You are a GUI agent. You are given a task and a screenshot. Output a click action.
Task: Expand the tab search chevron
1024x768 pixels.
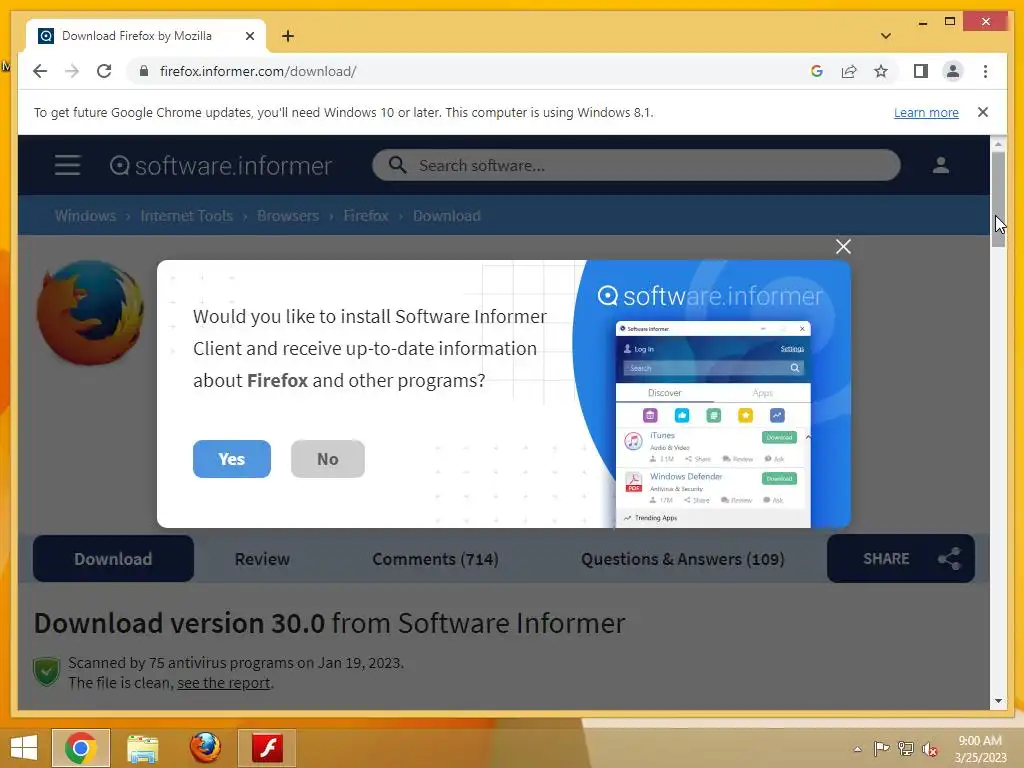[x=886, y=36]
